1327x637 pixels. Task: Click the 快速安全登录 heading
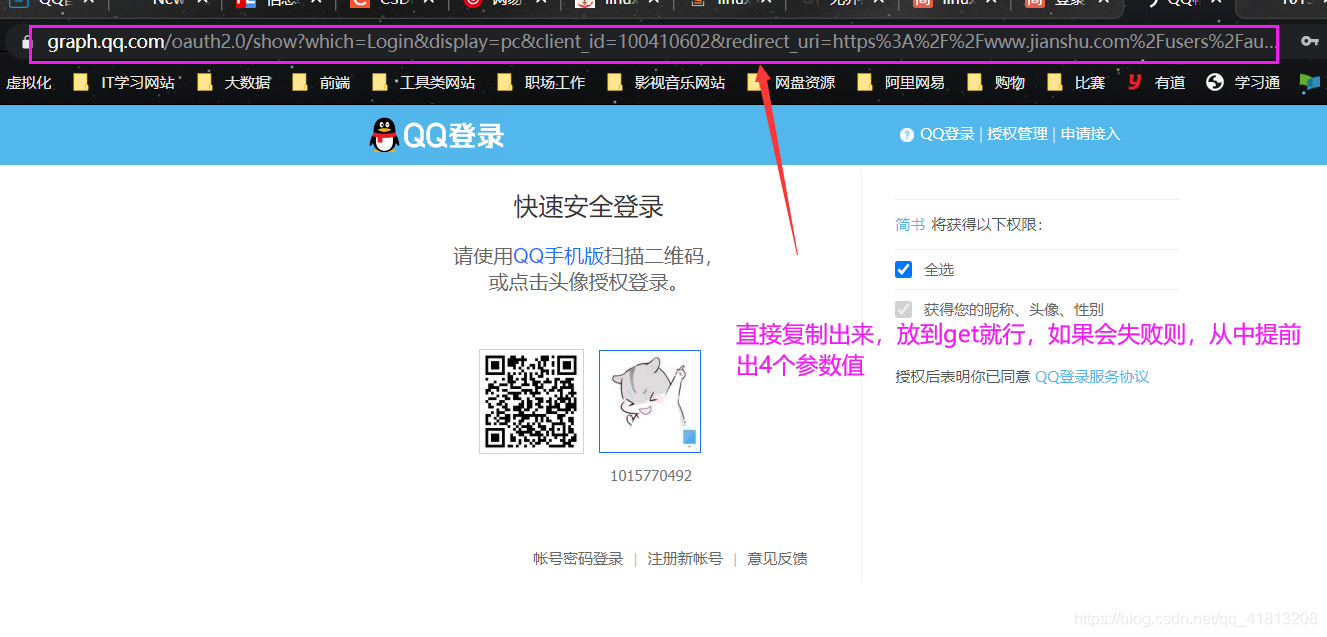coord(589,207)
